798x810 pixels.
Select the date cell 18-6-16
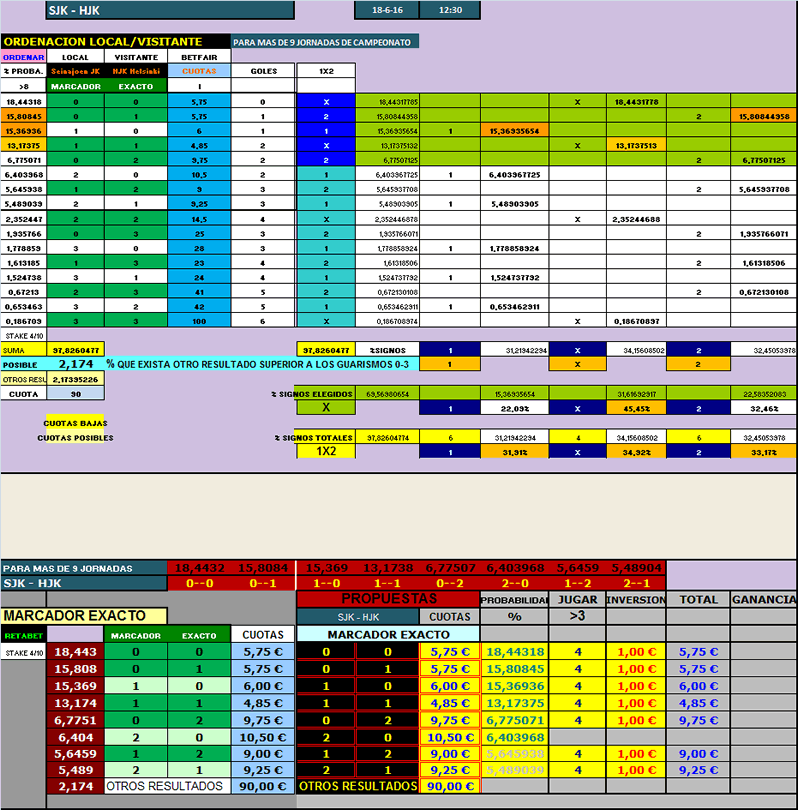click(x=387, y=10)
